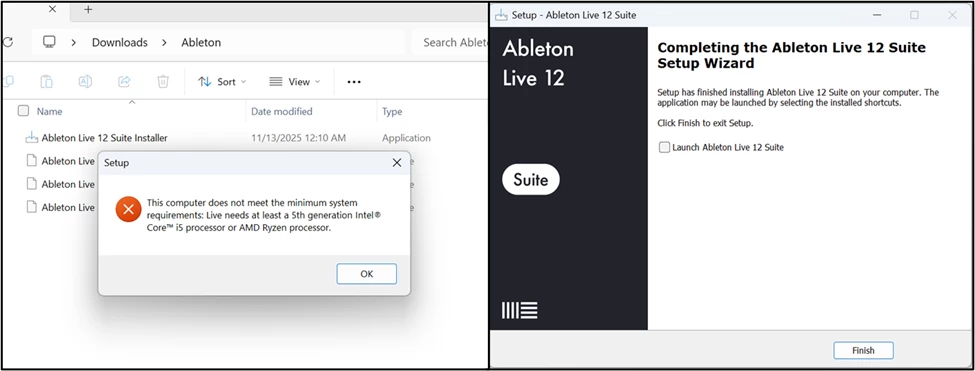
Task: Close the Setup error dialog
Action: click(396, 163)
